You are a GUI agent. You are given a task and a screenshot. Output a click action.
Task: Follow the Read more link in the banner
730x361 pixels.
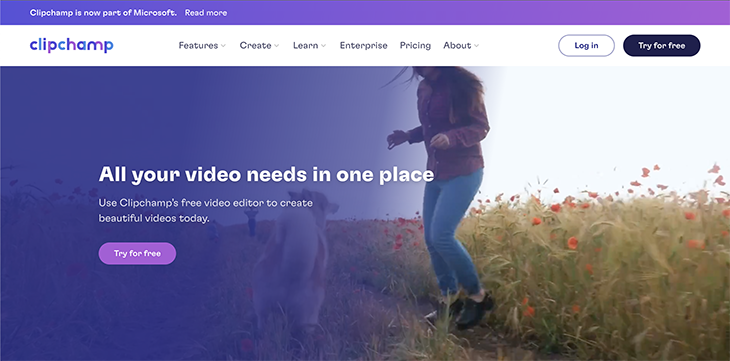pos(206,13)
